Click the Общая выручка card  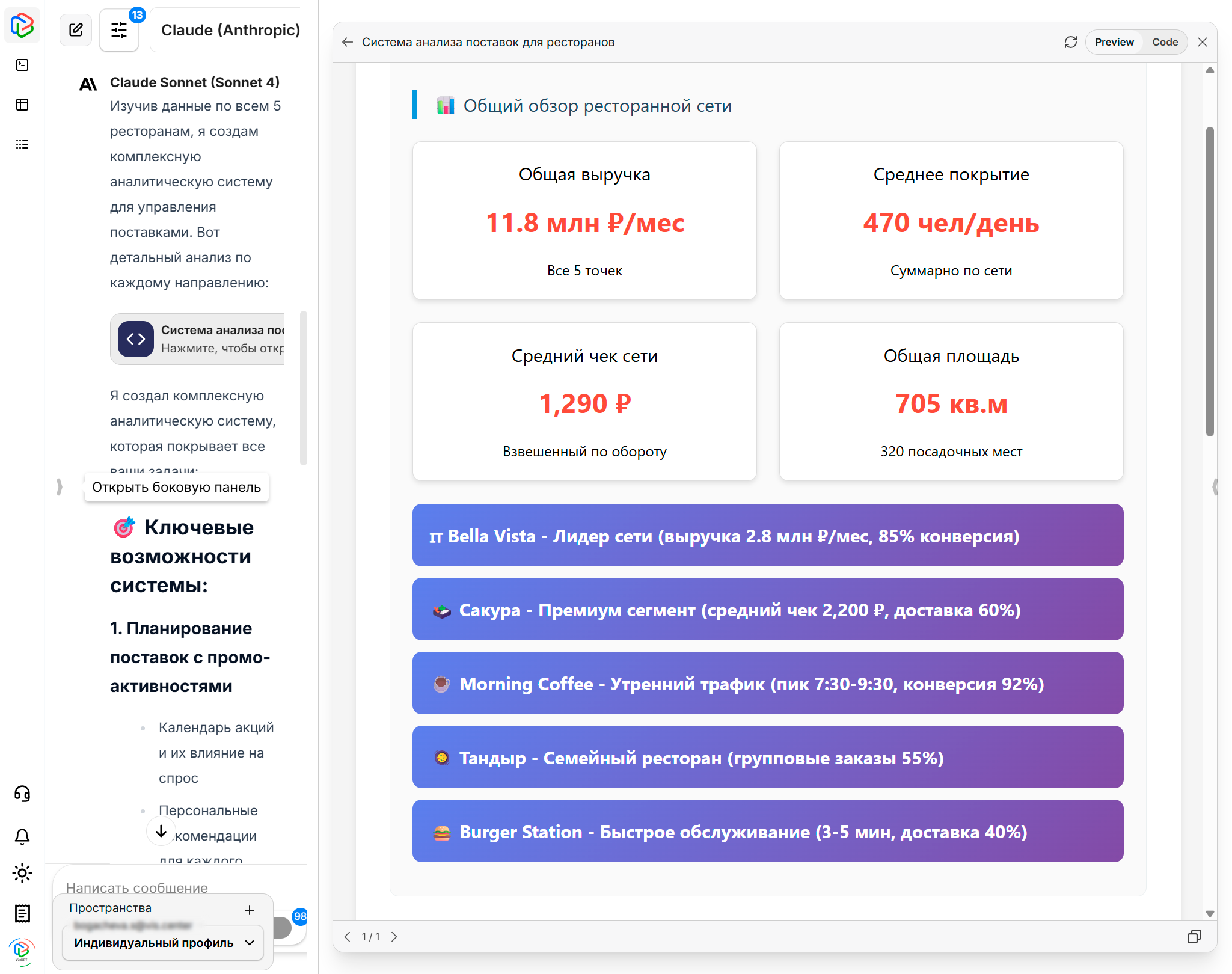point(584,221)
